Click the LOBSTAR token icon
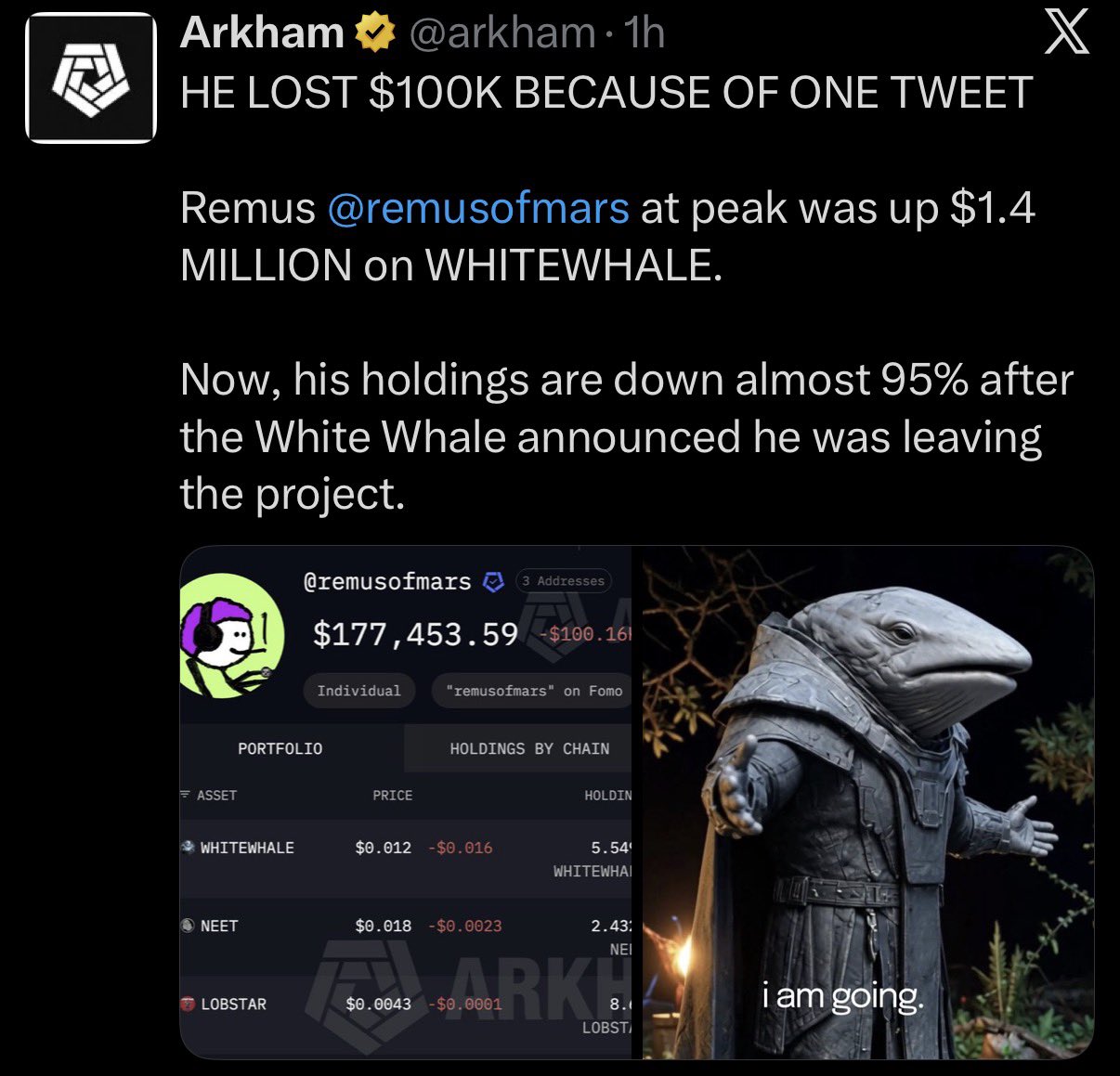Screen dimensions: 1120x1076 [188, 1004]
